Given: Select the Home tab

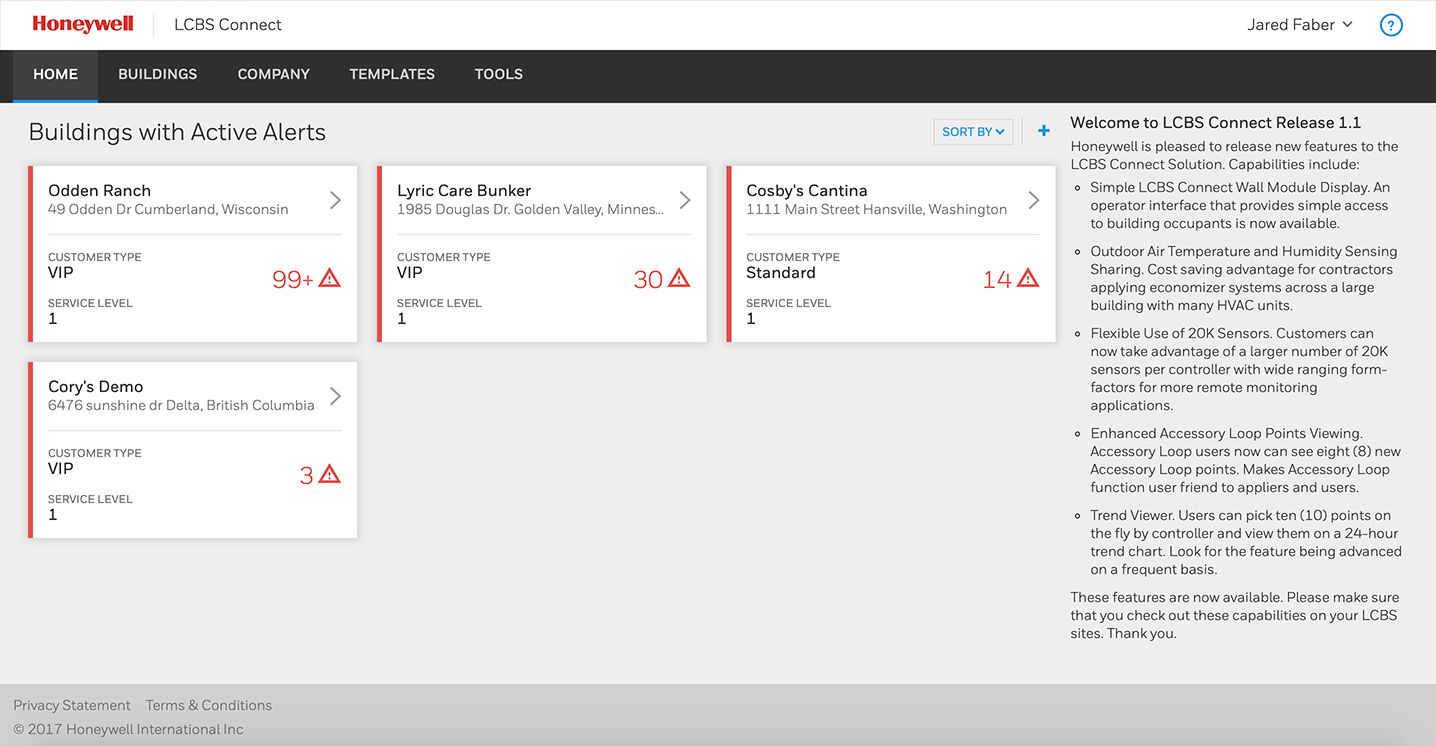Looking at the screenshot, I should (55, 75).
